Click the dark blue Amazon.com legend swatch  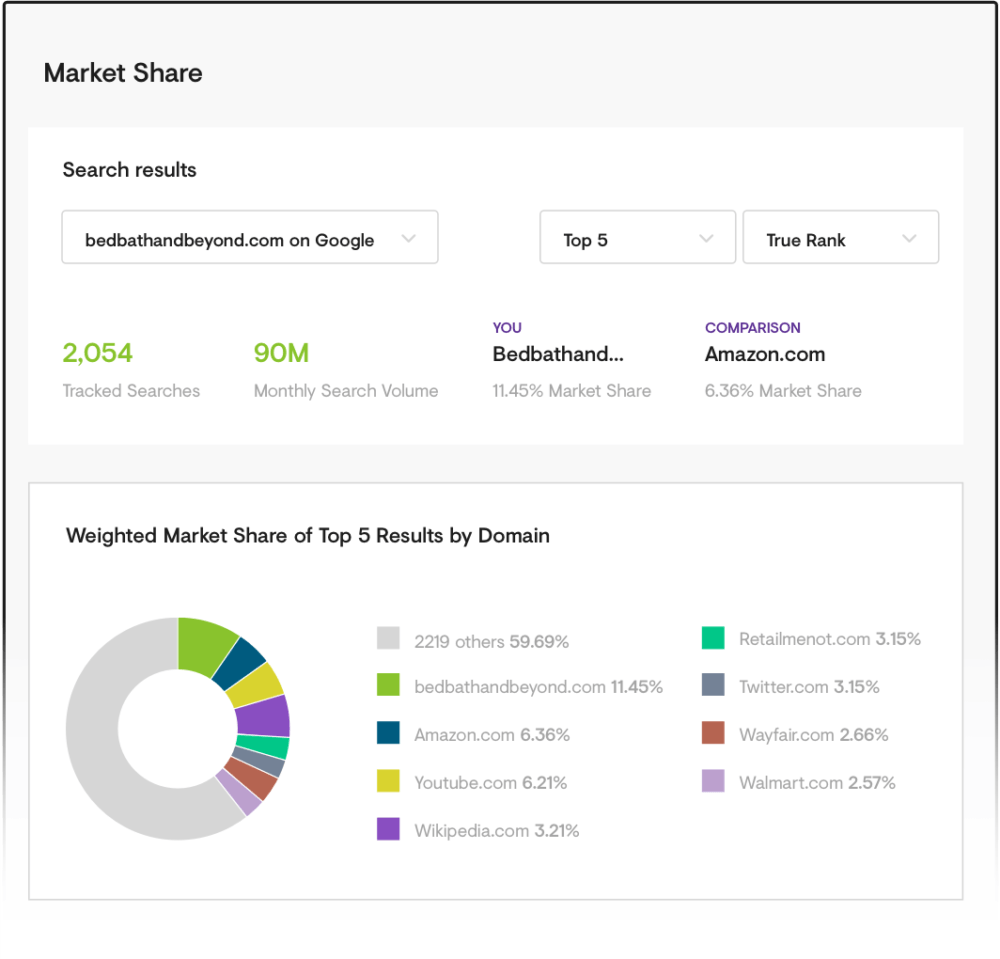[x=388, y=733]
